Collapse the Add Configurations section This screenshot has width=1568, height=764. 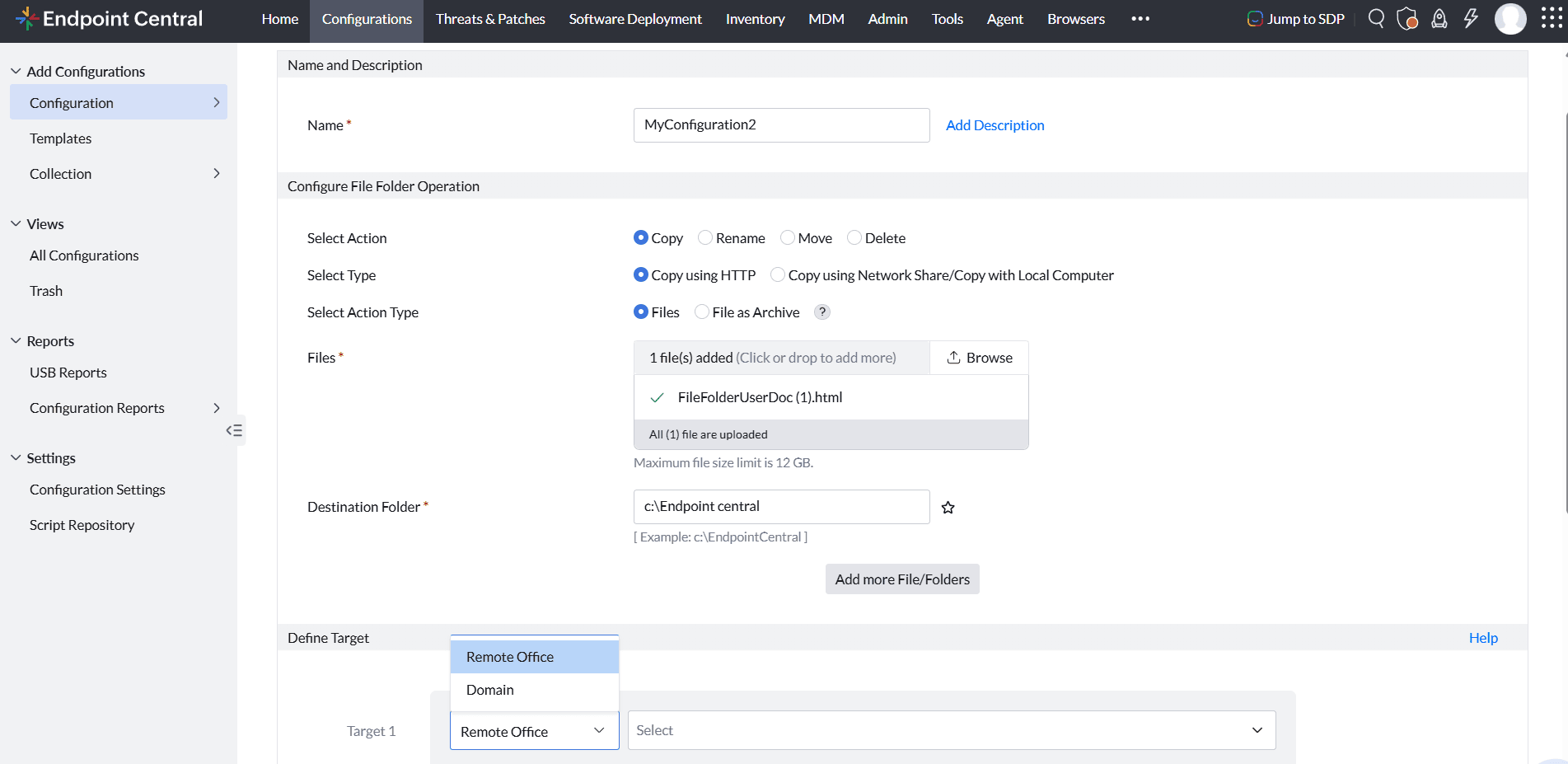[16, 71]
